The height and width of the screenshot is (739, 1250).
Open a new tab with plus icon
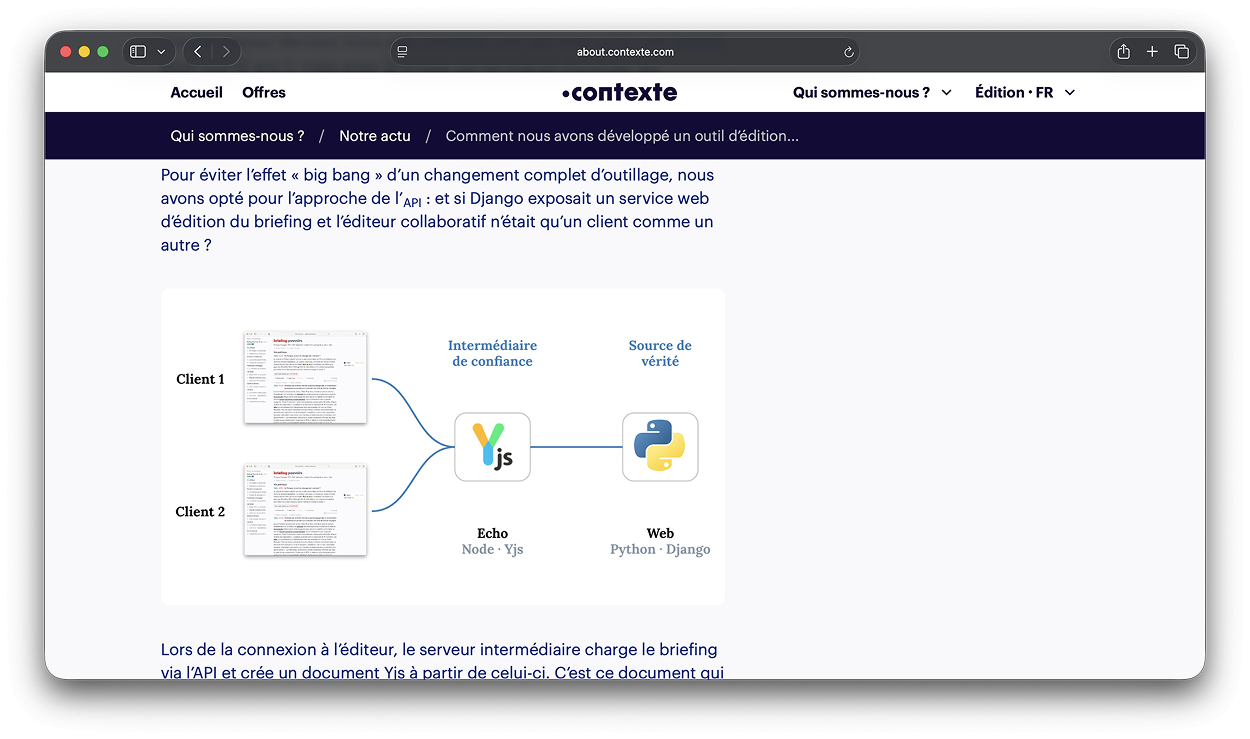click(x=1152, y=52)
